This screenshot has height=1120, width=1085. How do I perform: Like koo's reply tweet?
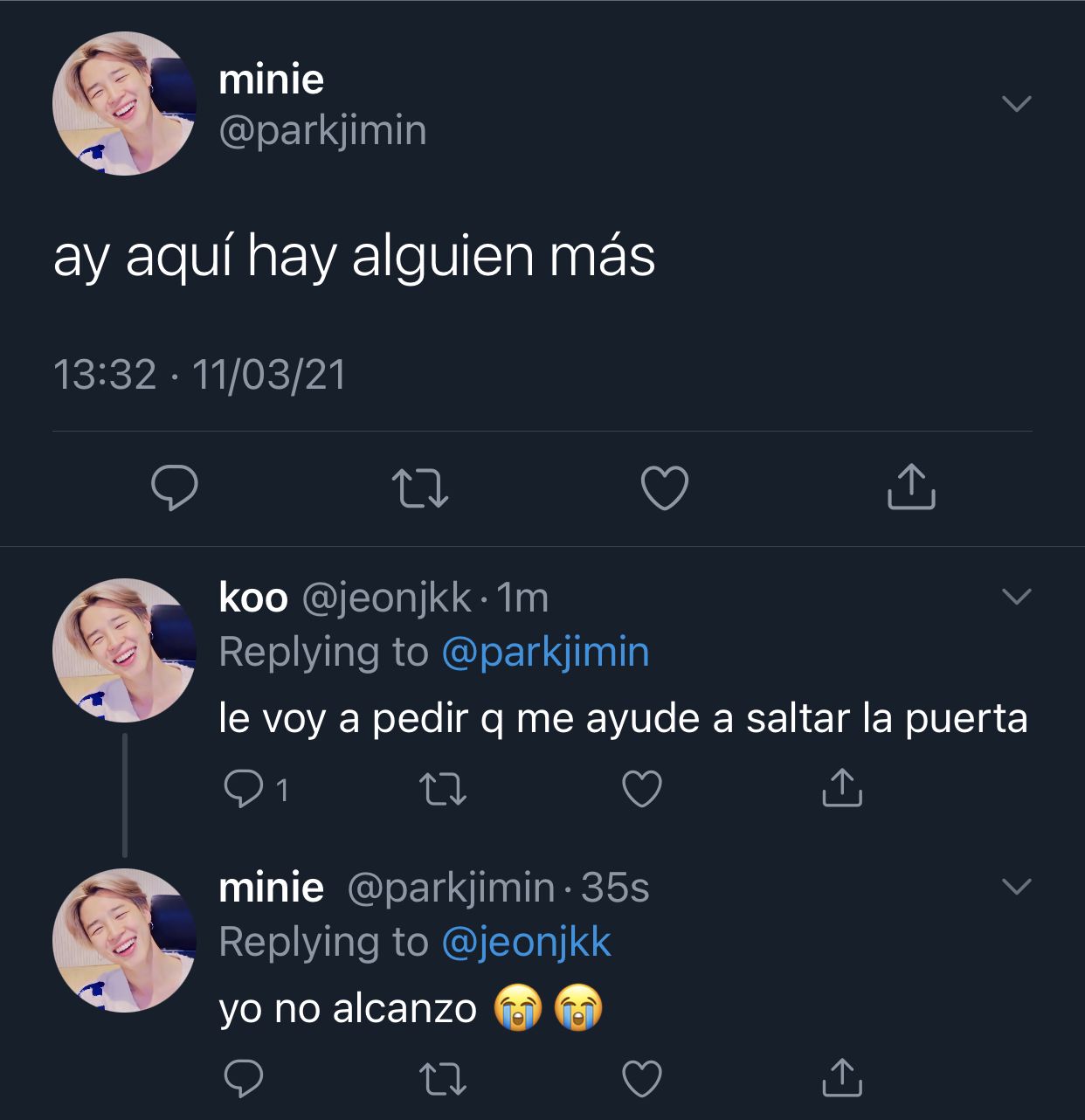(x=642, y=789)
